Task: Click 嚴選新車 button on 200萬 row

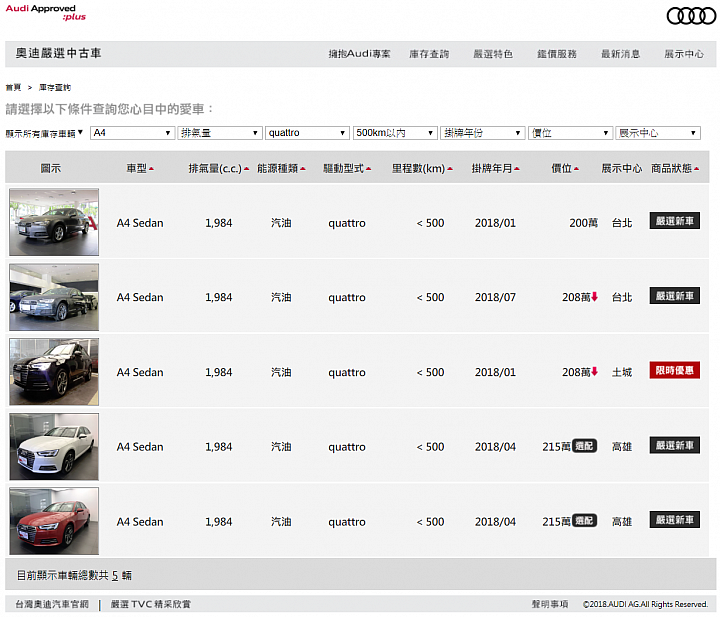Action: click(675, 221)
